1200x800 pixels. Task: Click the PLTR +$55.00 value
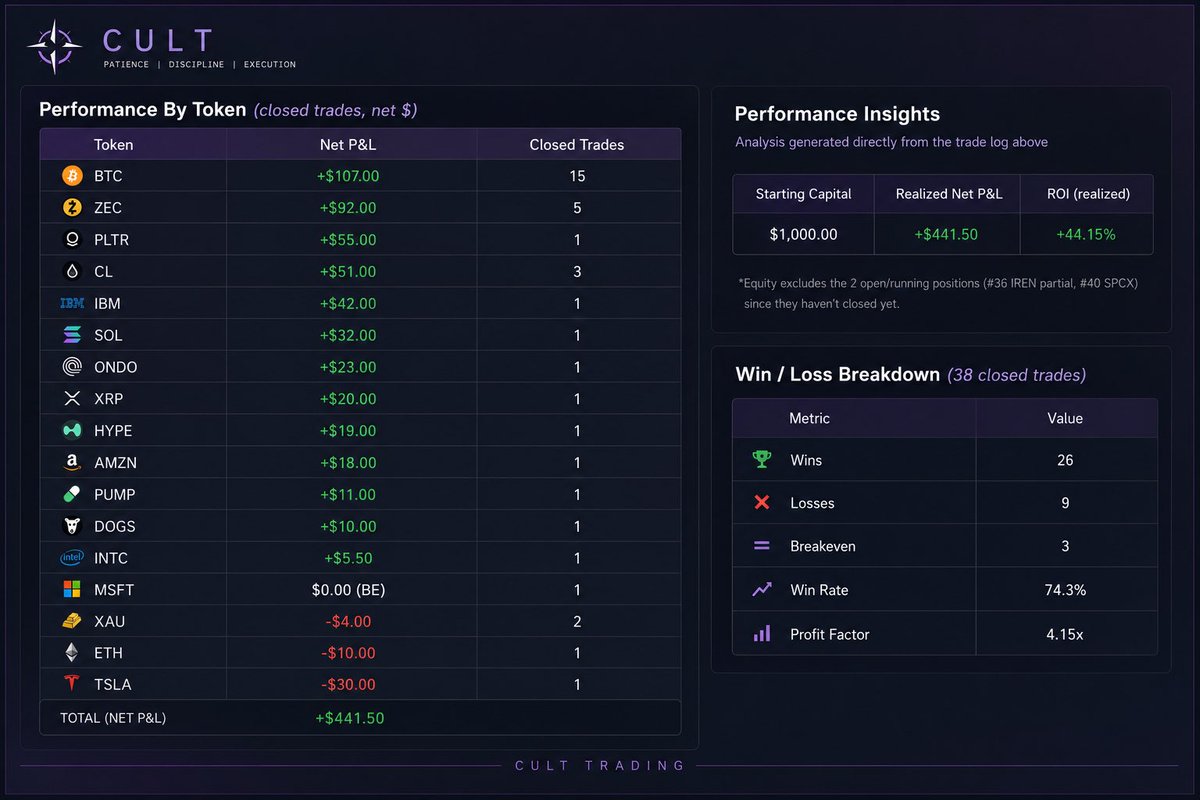click(348, 240)
